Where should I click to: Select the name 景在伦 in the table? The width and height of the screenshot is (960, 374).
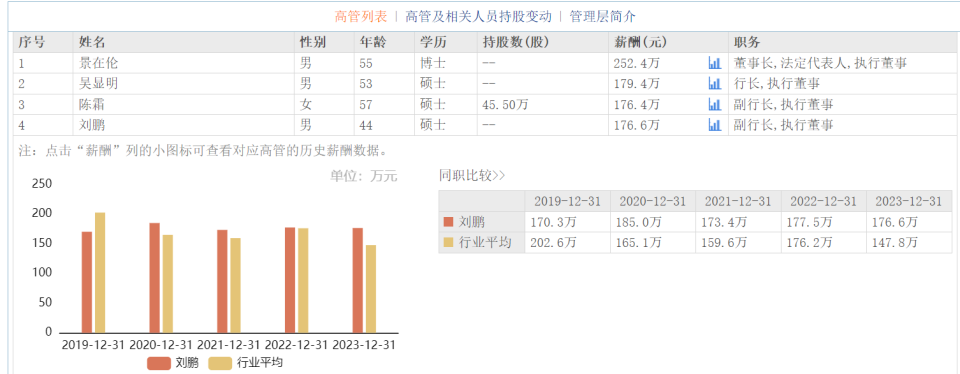click(x=99, y=63)
